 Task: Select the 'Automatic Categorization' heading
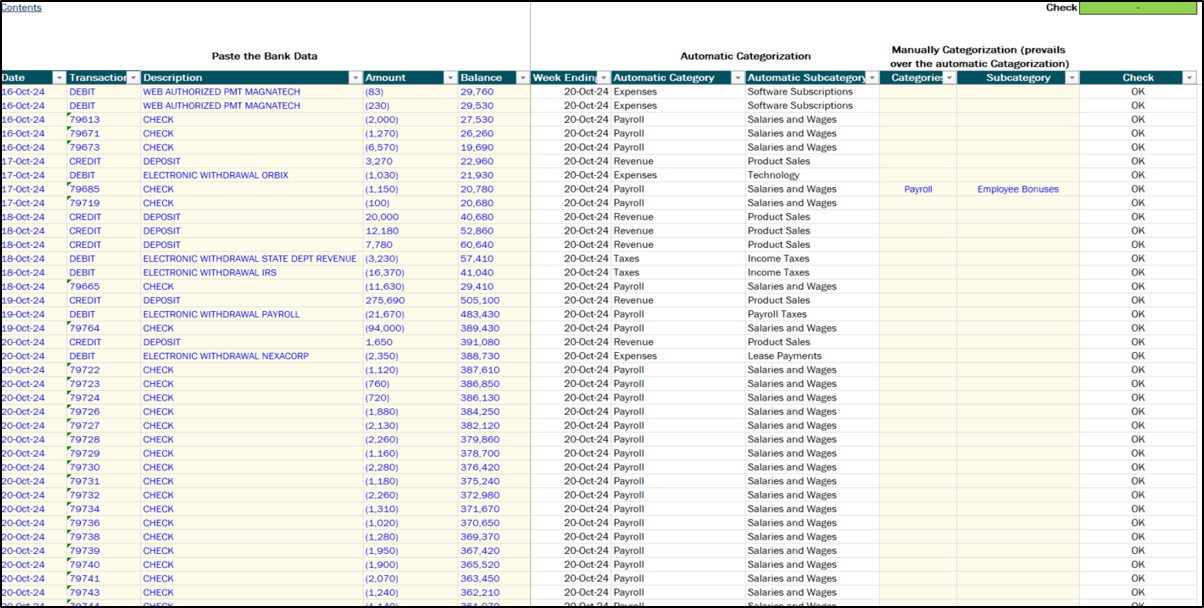[746, 56]
